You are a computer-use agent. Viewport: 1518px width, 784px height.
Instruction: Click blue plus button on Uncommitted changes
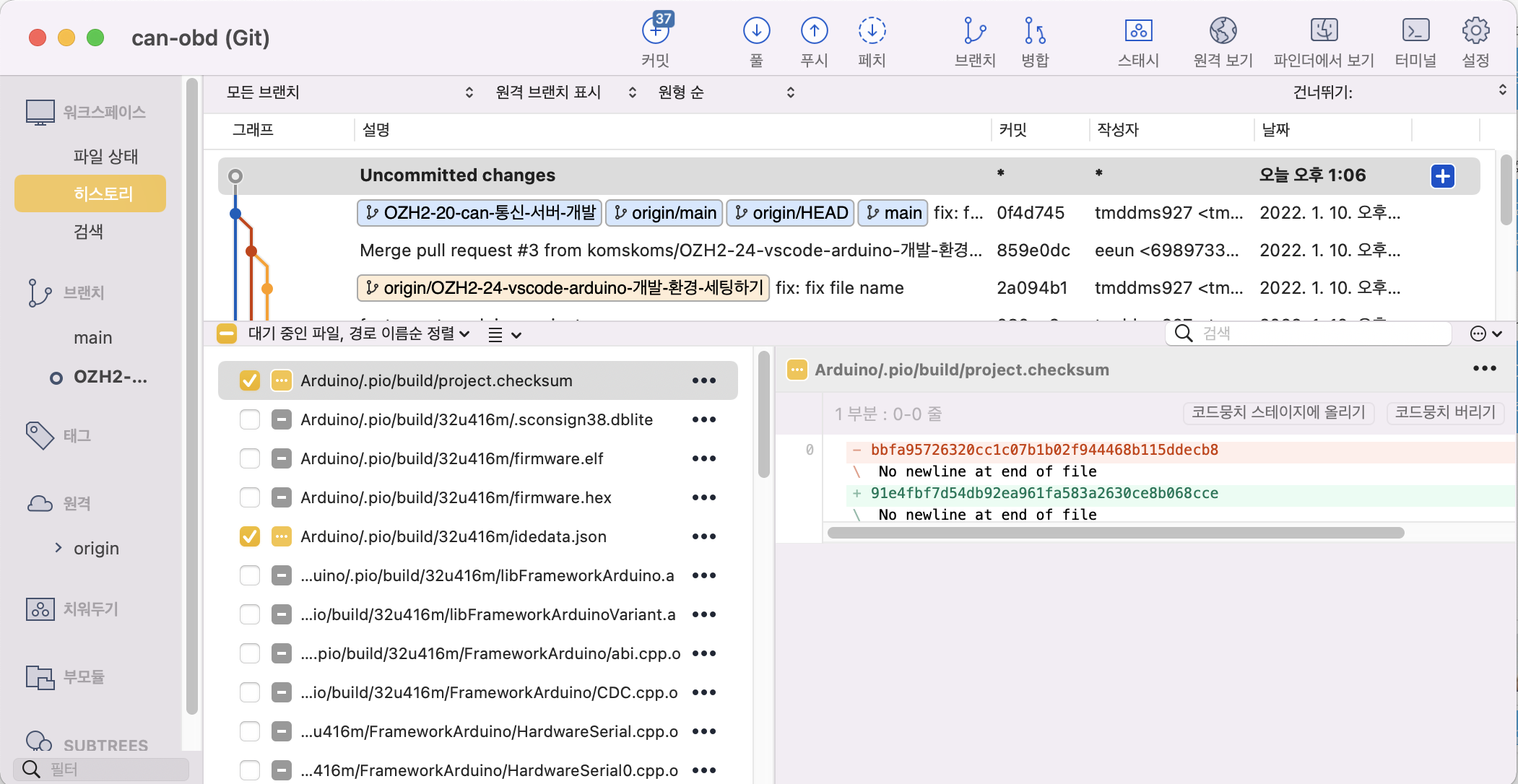pos(1442,176)
